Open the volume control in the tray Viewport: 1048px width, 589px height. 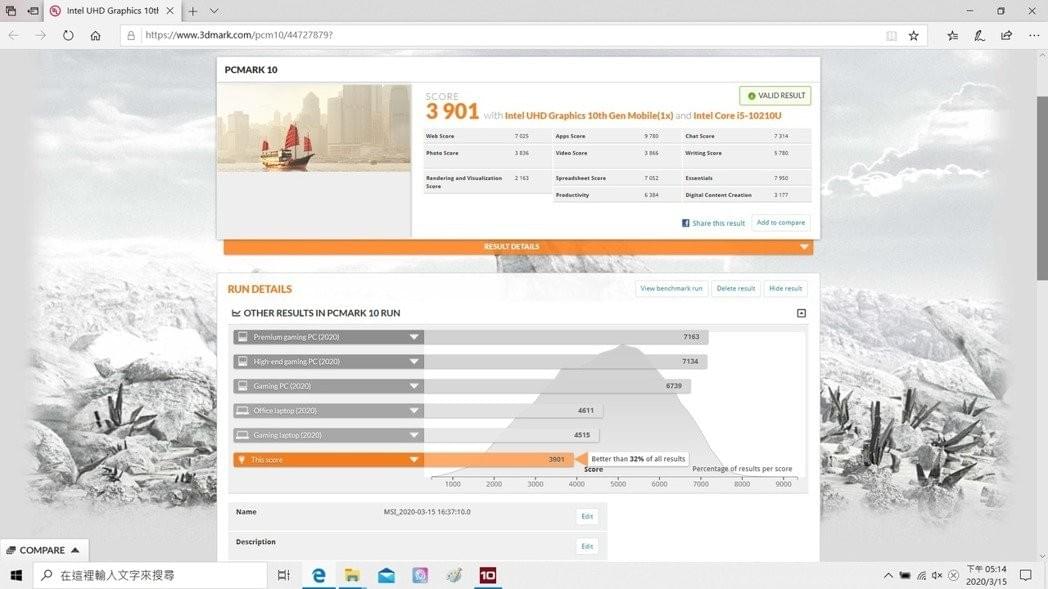pos(937,576)
